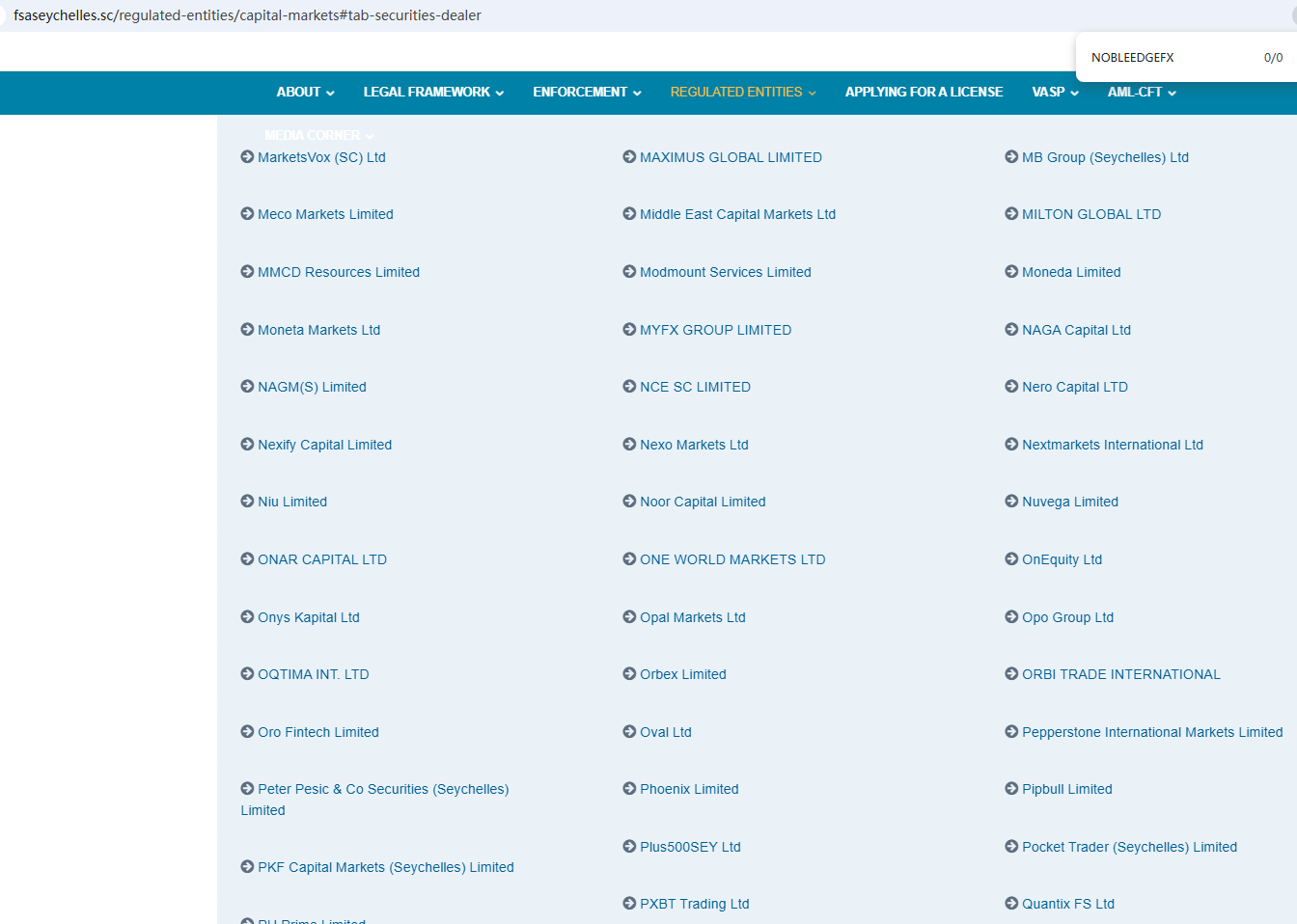This screenshot has height=924, width=1297.
Task: Open Plus500SEY Ltd entity link
Action: coord(690,847)
